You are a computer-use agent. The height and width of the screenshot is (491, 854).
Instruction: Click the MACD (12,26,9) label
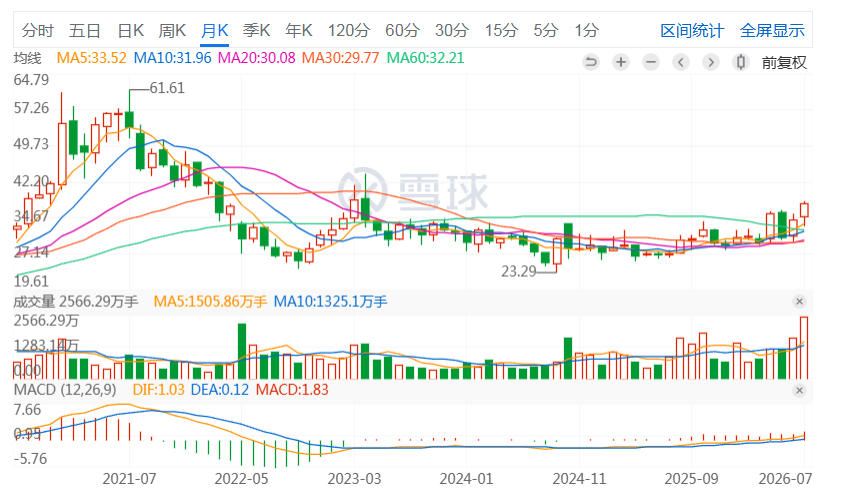(65, 390)
